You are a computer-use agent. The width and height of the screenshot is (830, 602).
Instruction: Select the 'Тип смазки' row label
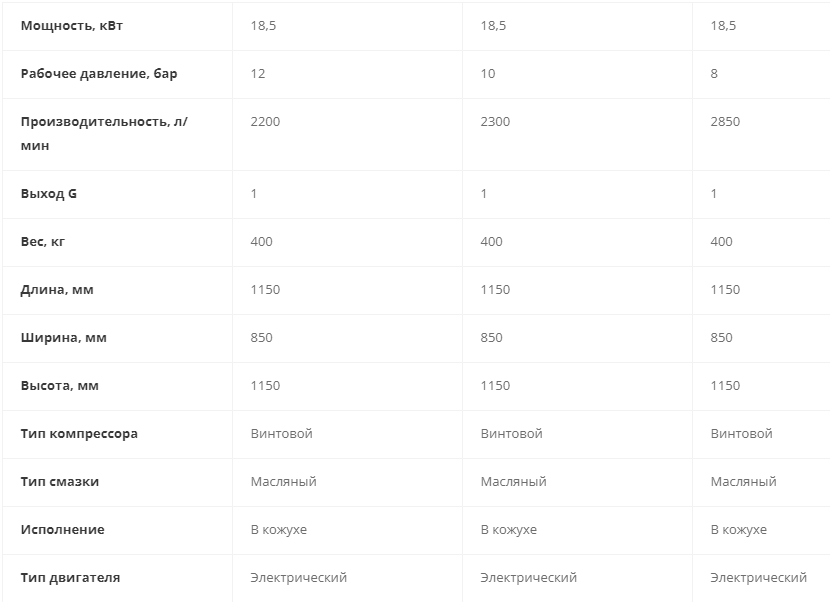coord(59,482)
